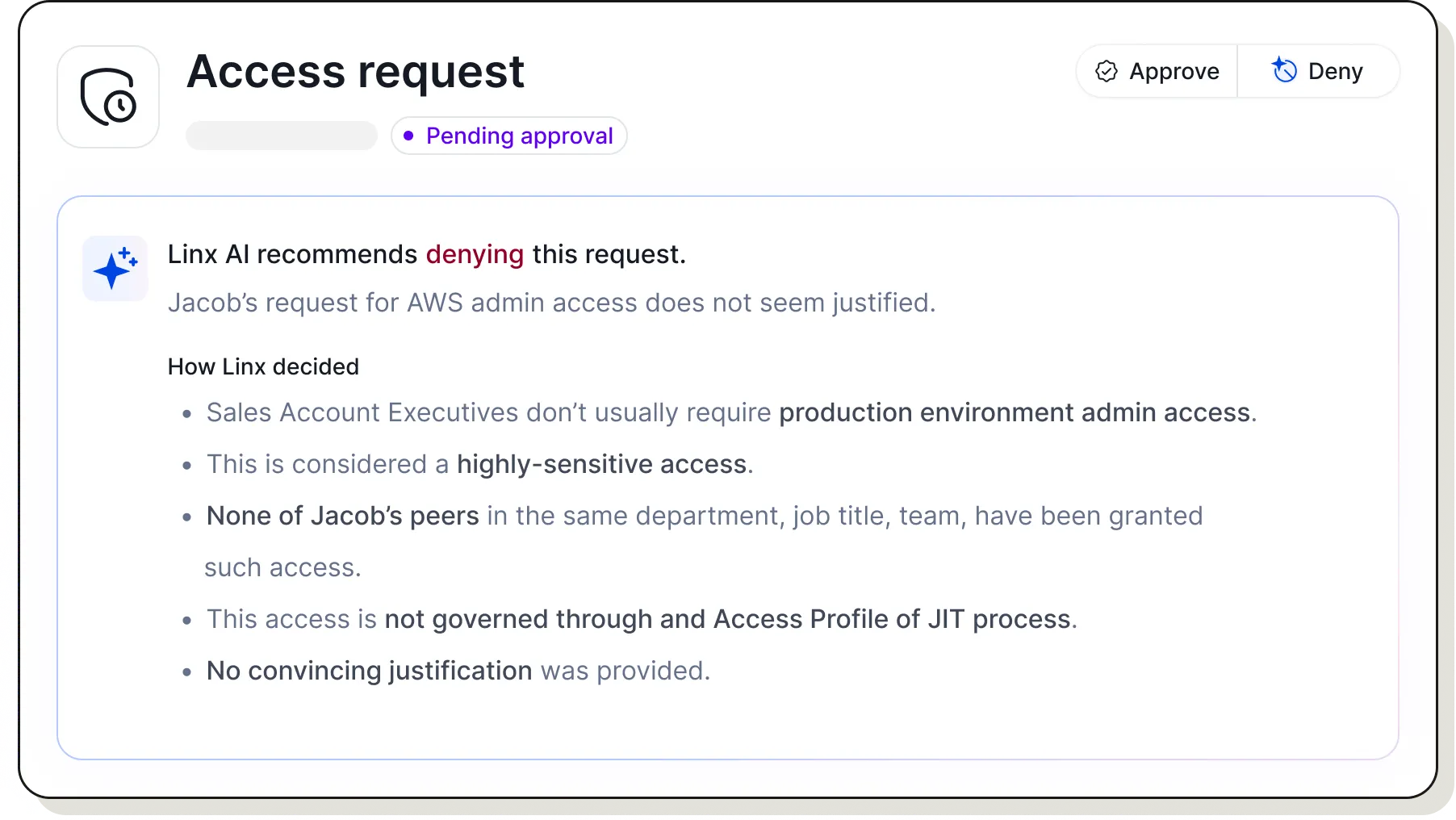
Task: Select the AI assistant icon beside the recommendation
Action: 114,269
